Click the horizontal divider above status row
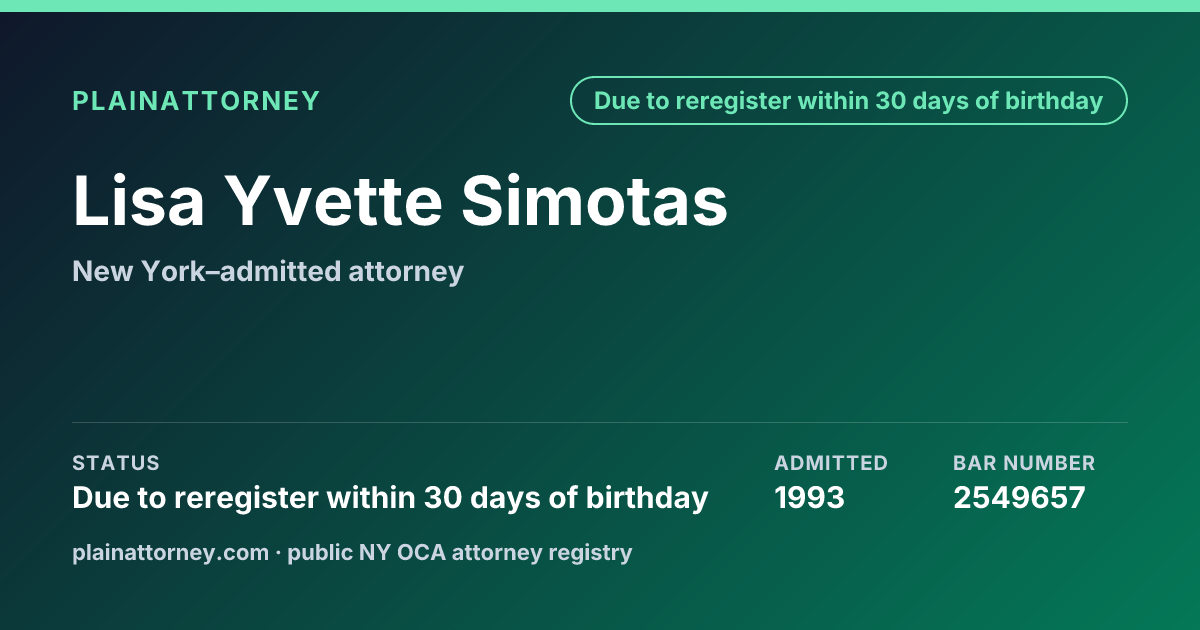Screen dimensions: 1200x630 coord(600,422)
